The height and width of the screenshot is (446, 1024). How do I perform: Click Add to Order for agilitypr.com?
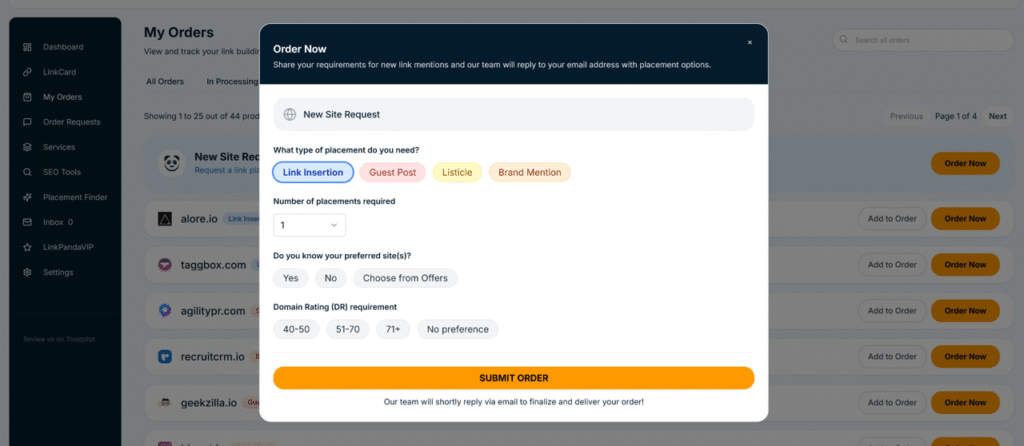892,311
